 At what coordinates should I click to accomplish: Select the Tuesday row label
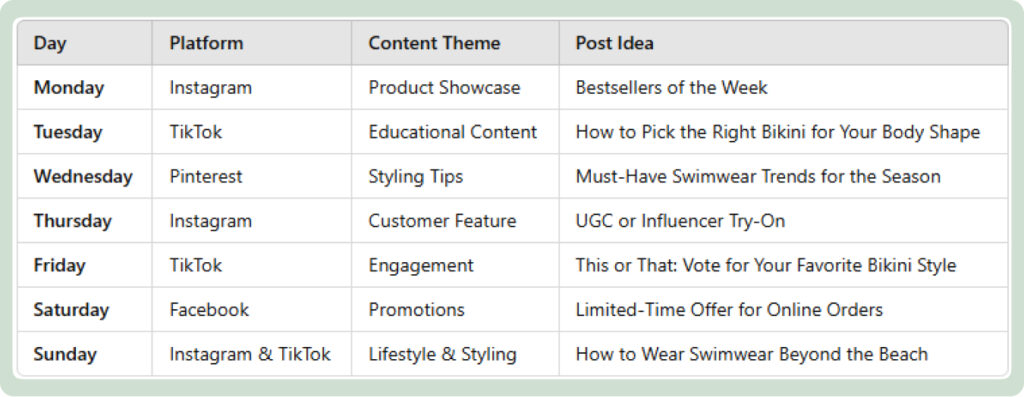tap(68, 132)
